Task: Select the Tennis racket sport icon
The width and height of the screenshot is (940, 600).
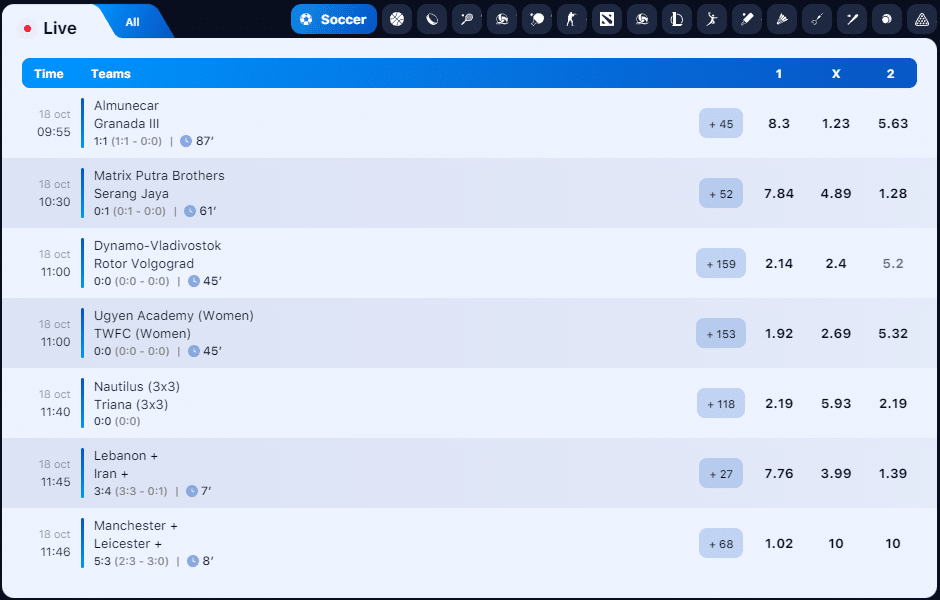Action: (x=467, y=19)
